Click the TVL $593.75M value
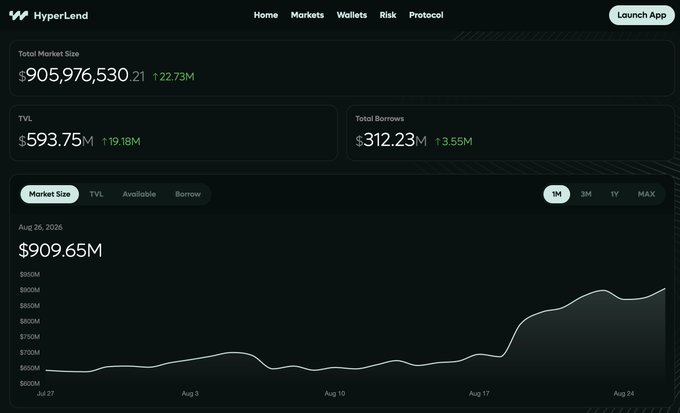The width and height of the screenshot is (680, 413). tap(56, 140)
